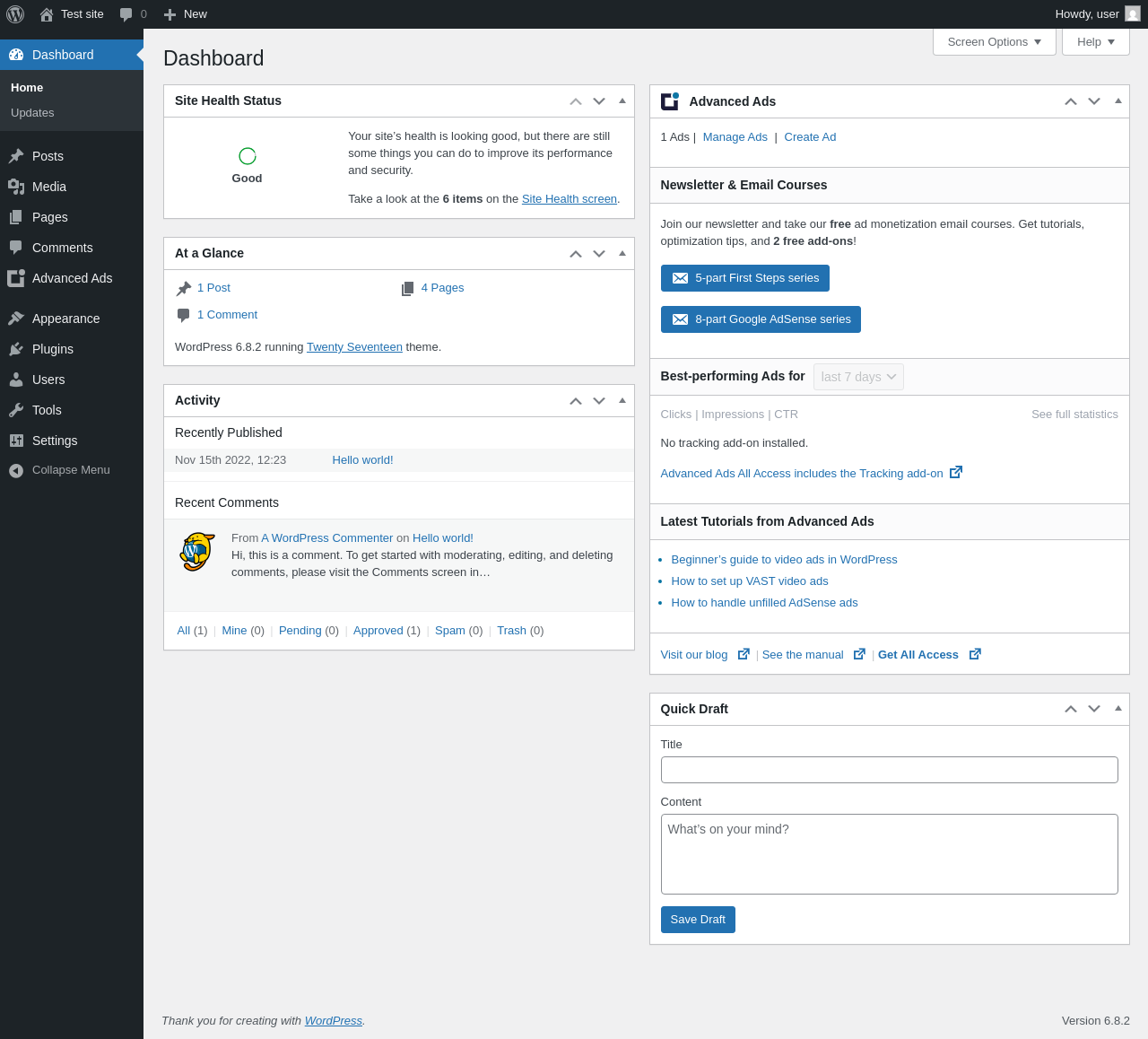Open the Posts menu
Viewport: 1148px width, 1039px height.
(x=72, y=156)
